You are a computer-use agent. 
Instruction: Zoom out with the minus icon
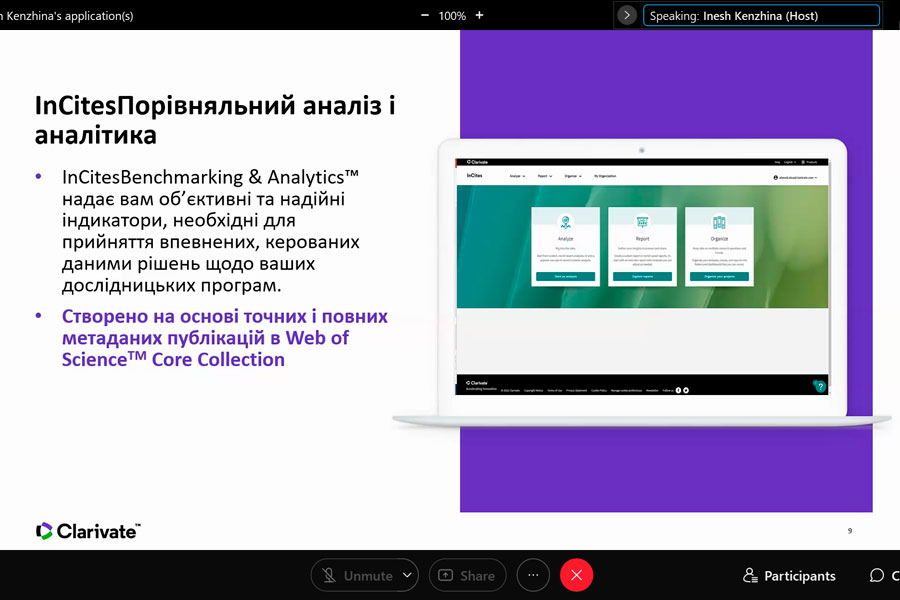[426, 15]
